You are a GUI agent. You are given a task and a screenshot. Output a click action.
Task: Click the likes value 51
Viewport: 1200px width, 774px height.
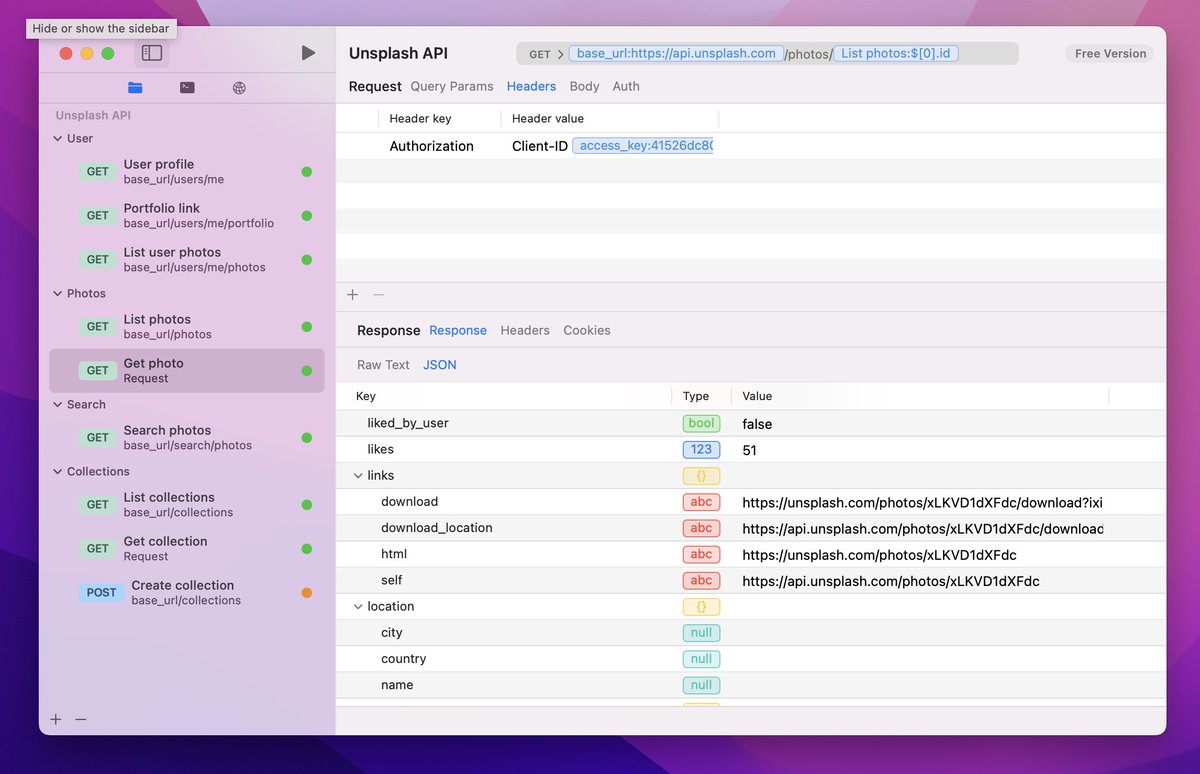click(x=749, y=450)
